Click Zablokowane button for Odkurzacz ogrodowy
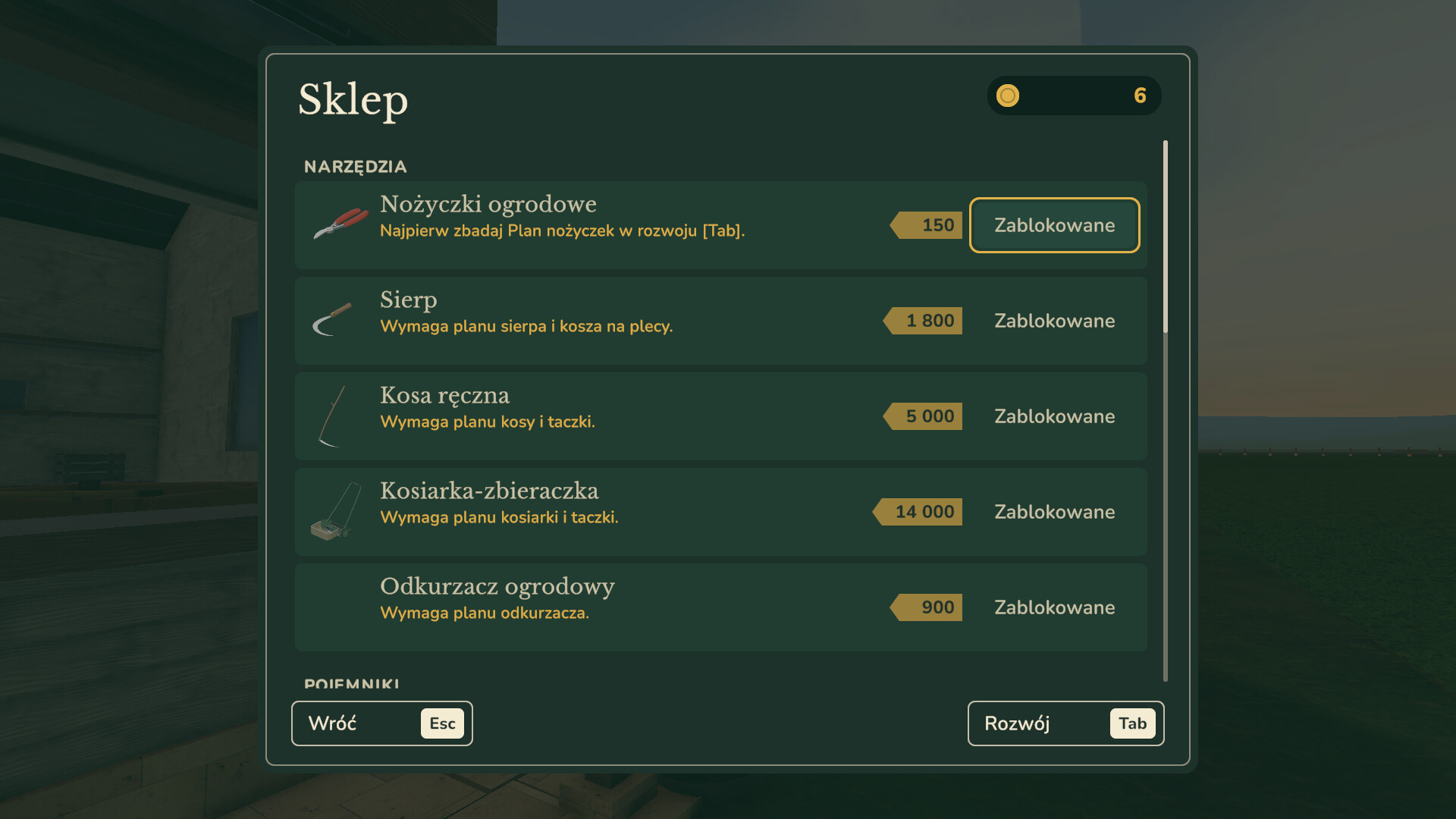This screenshot has height=819, width=1456. tap(1054, 607)
